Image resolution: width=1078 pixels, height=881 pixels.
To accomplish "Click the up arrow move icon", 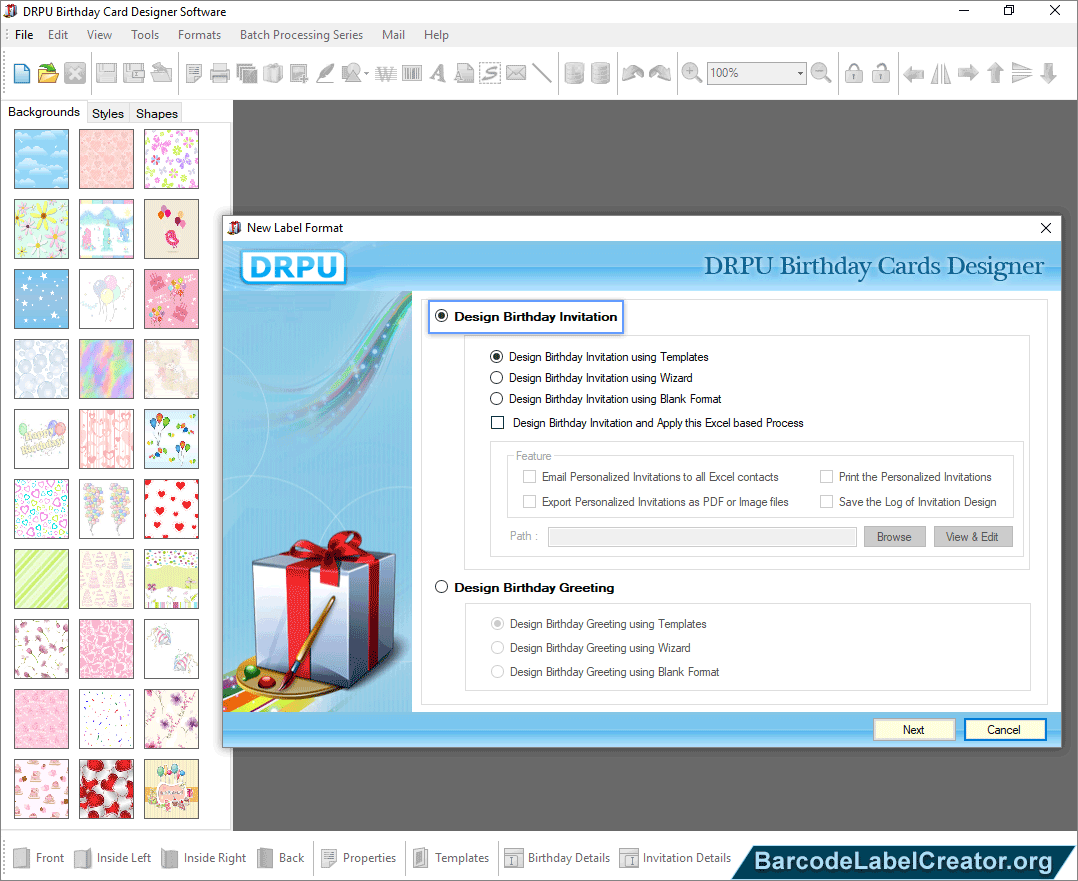I will (x=995, y=73).
